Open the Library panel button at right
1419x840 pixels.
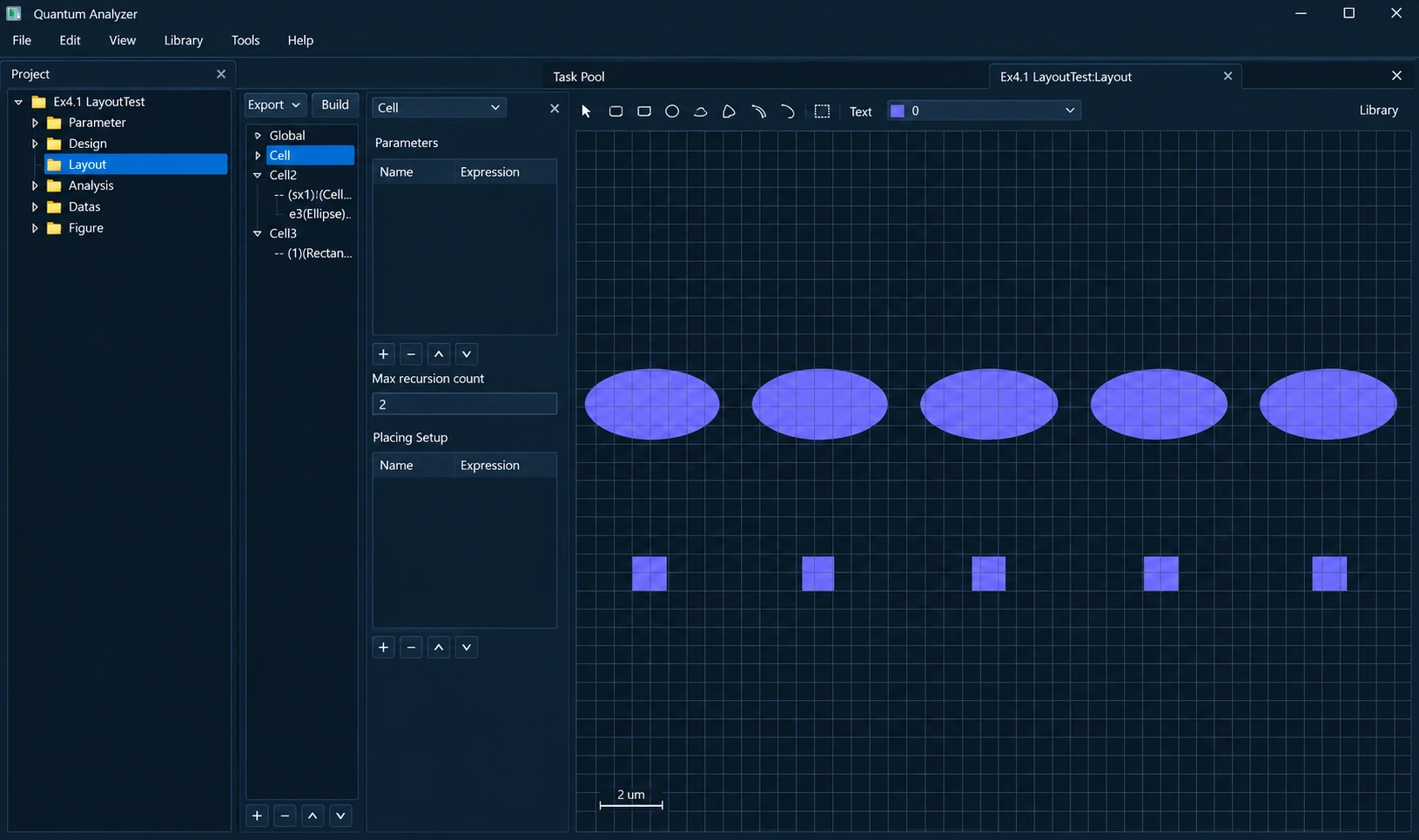click(x=1379, y=111)
